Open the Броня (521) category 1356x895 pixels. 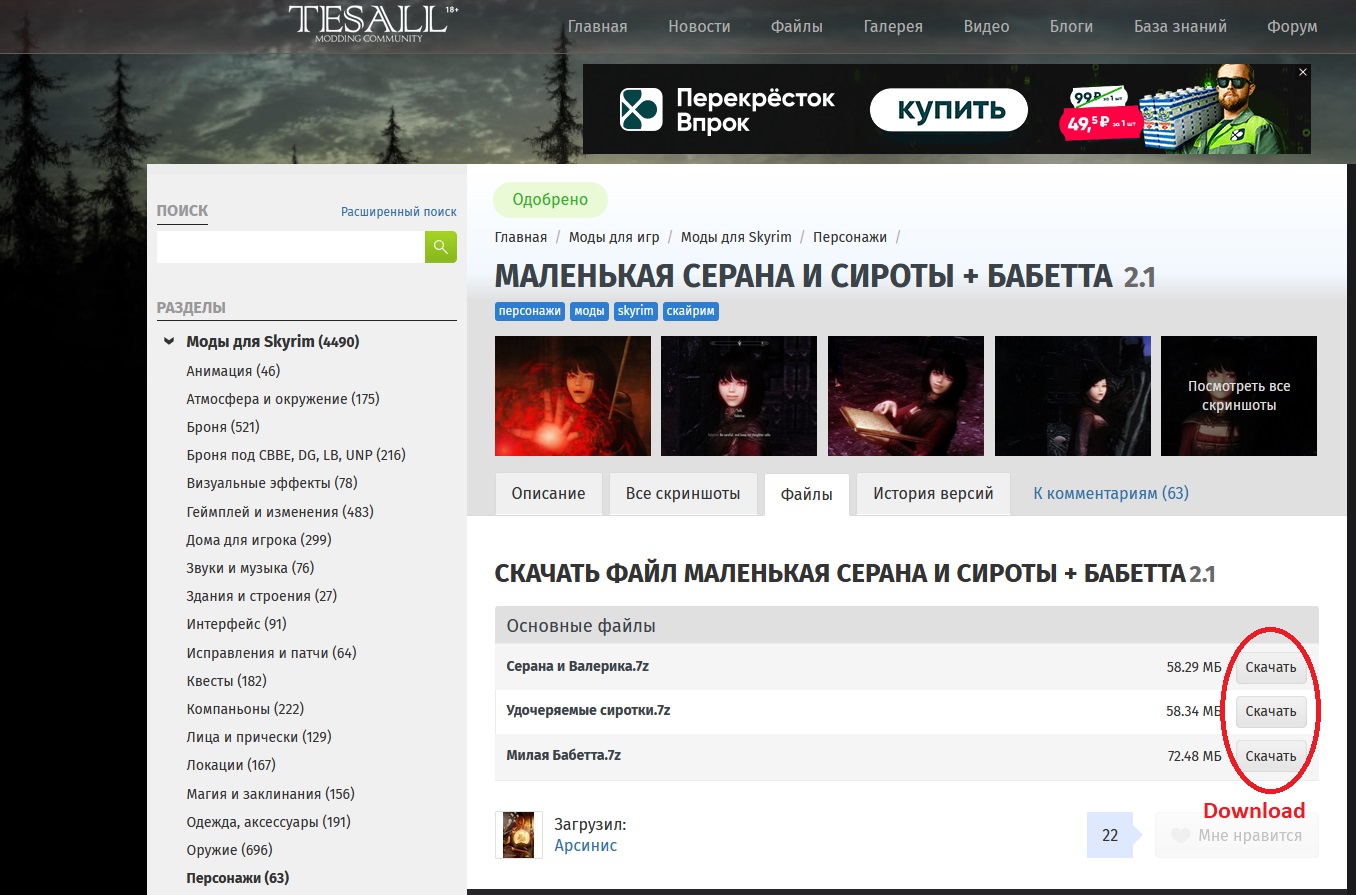tap(223, 427)
